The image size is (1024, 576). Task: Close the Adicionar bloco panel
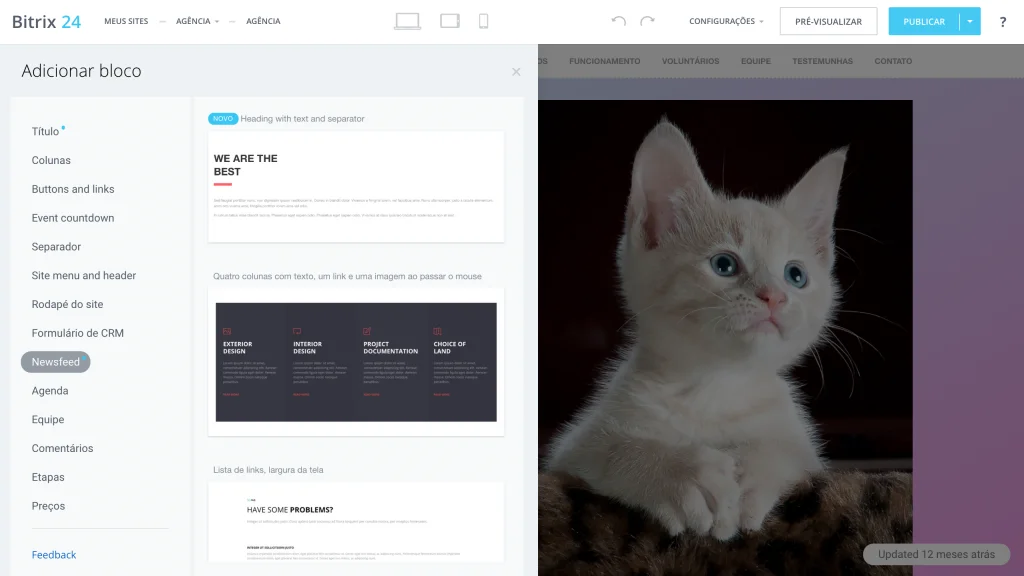516,72
